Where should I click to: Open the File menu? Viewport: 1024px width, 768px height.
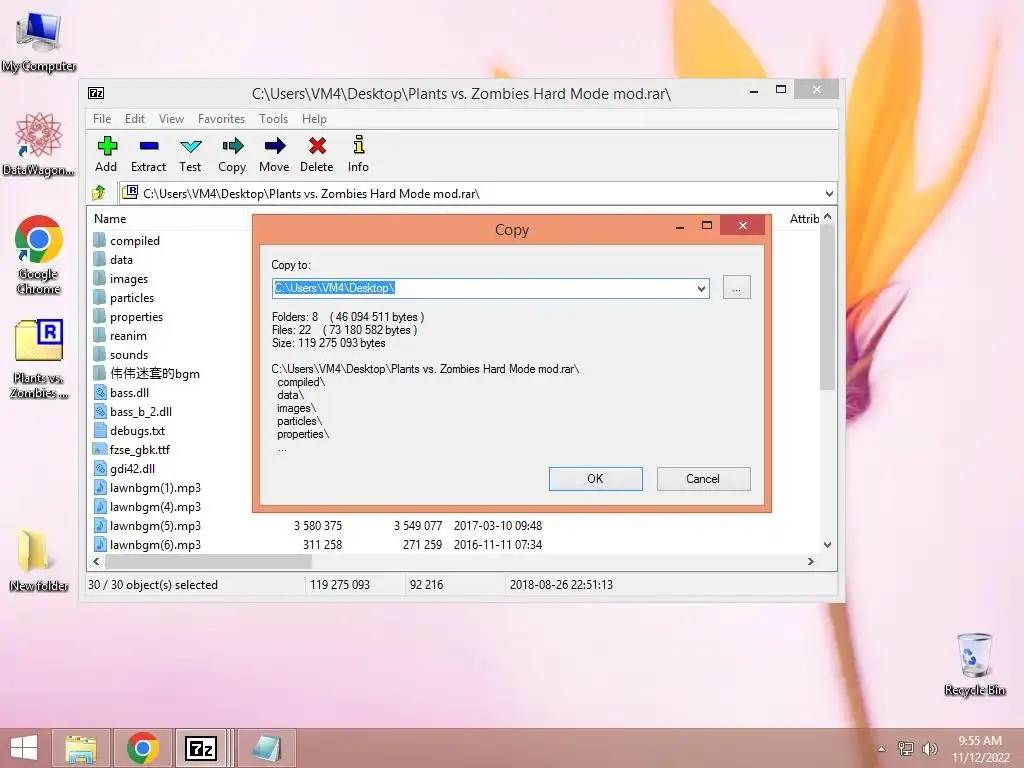pyautogui.click(x=102, y=119)
